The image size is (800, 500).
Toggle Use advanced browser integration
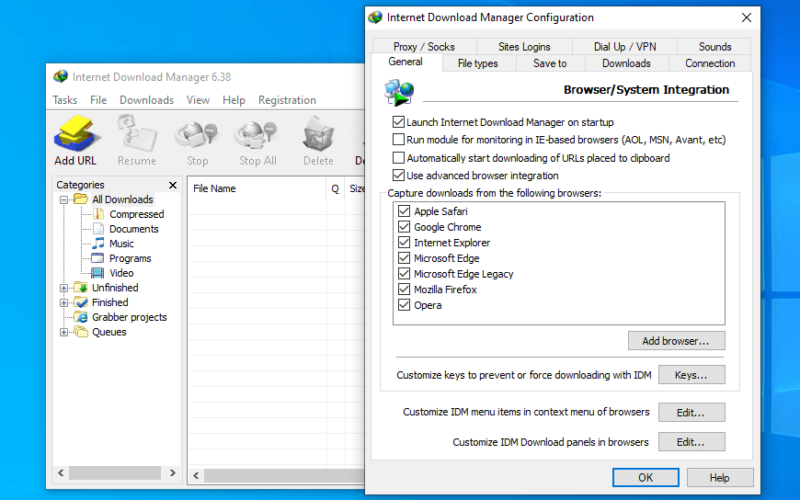398,175
